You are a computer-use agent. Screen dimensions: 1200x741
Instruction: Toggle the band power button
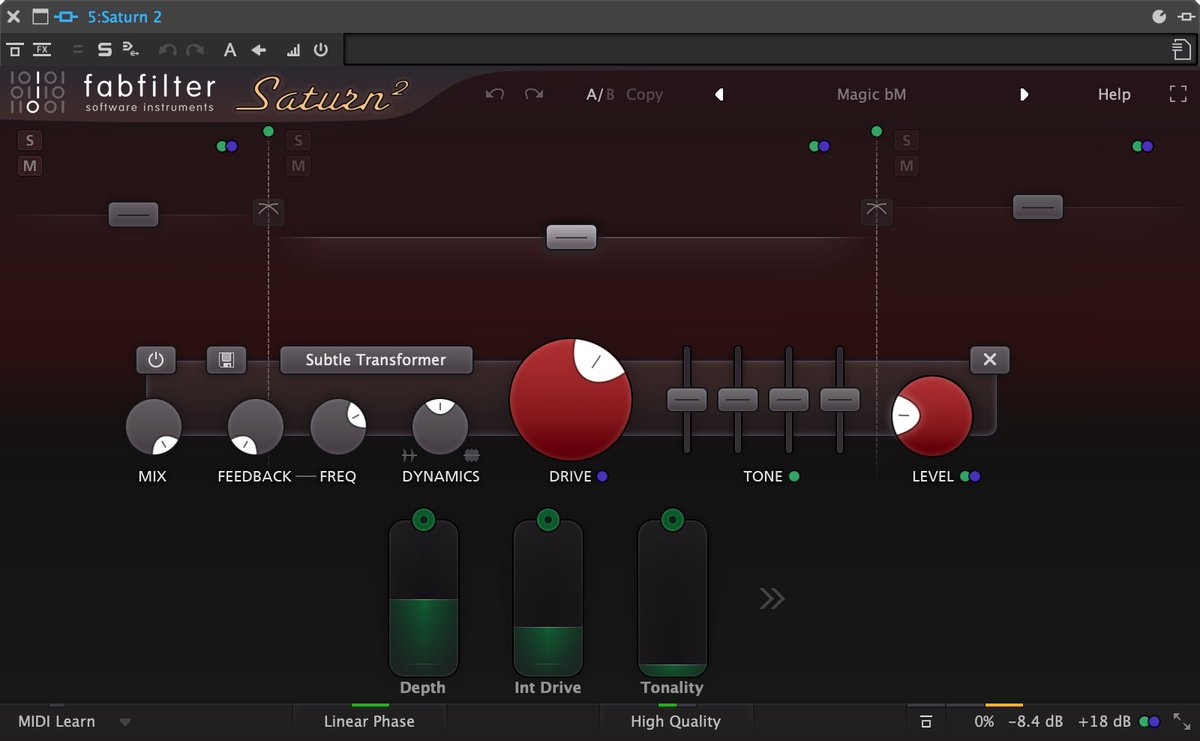[x=156, y=360]
